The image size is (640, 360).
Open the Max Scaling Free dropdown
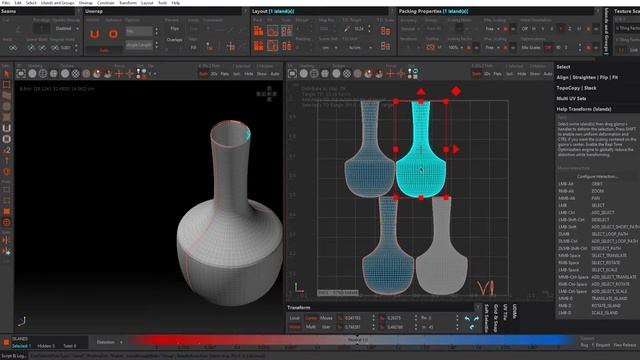pyautogui.click(x=492, y=48)
